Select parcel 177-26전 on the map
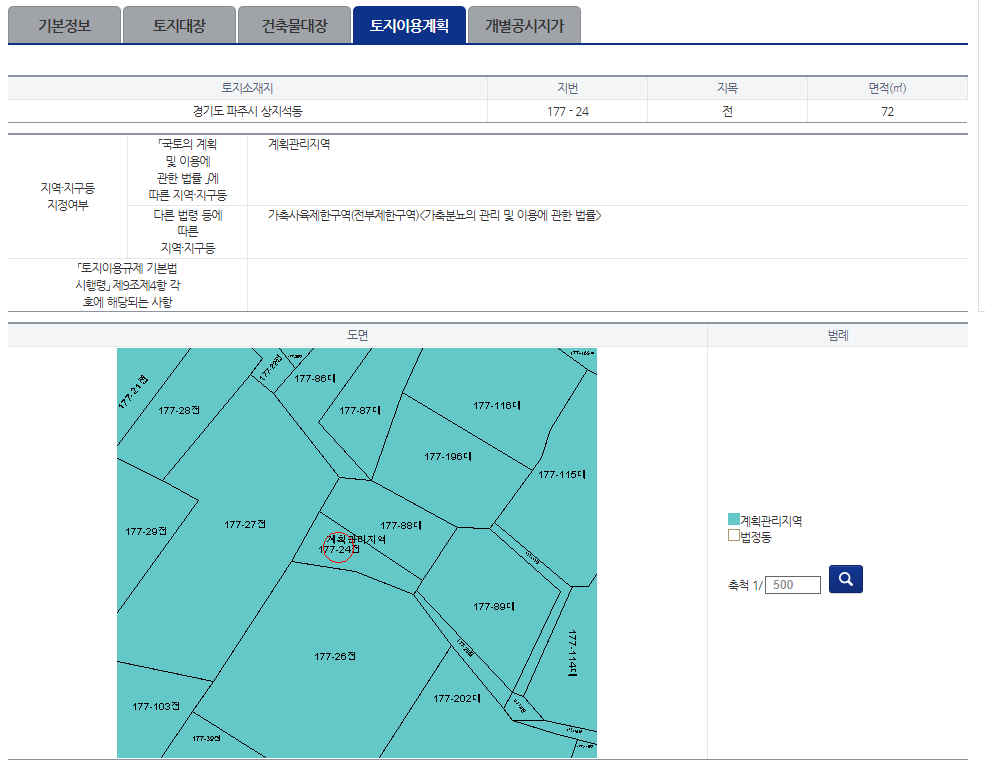 [335, 656]
